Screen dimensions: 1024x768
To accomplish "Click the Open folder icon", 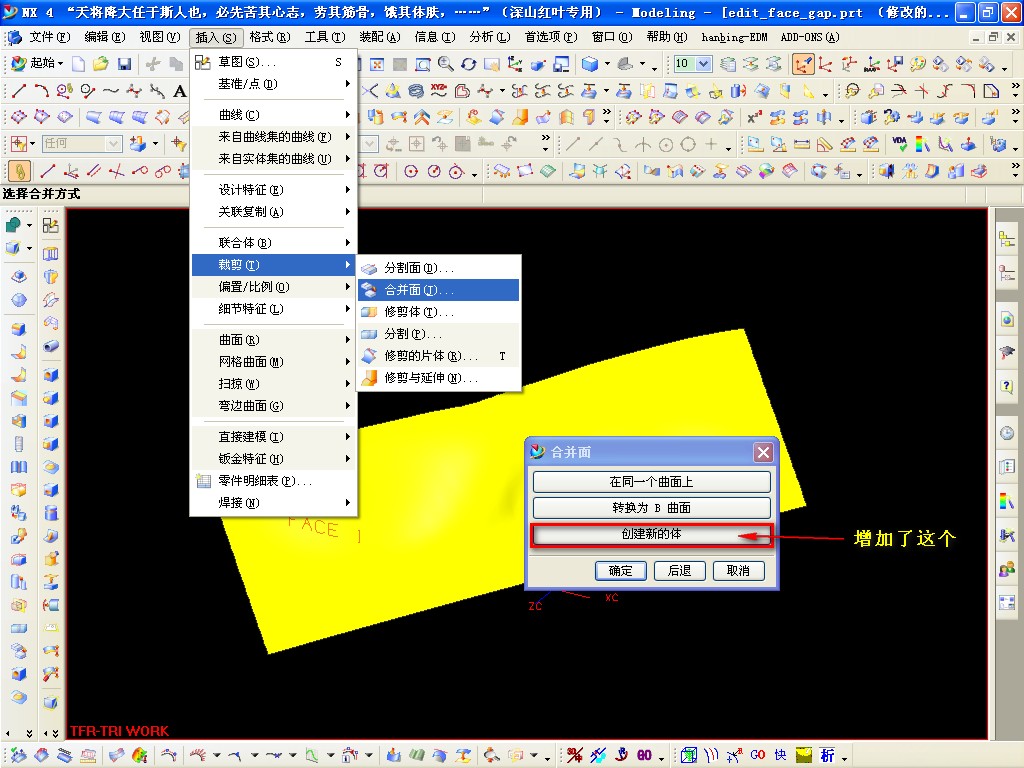I will click(x=101, y=63).
